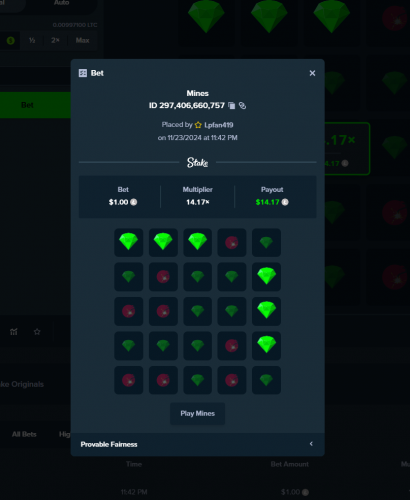Halve the bet amount with ½
This screenshot has width=410, height=500.
(32, 40)
